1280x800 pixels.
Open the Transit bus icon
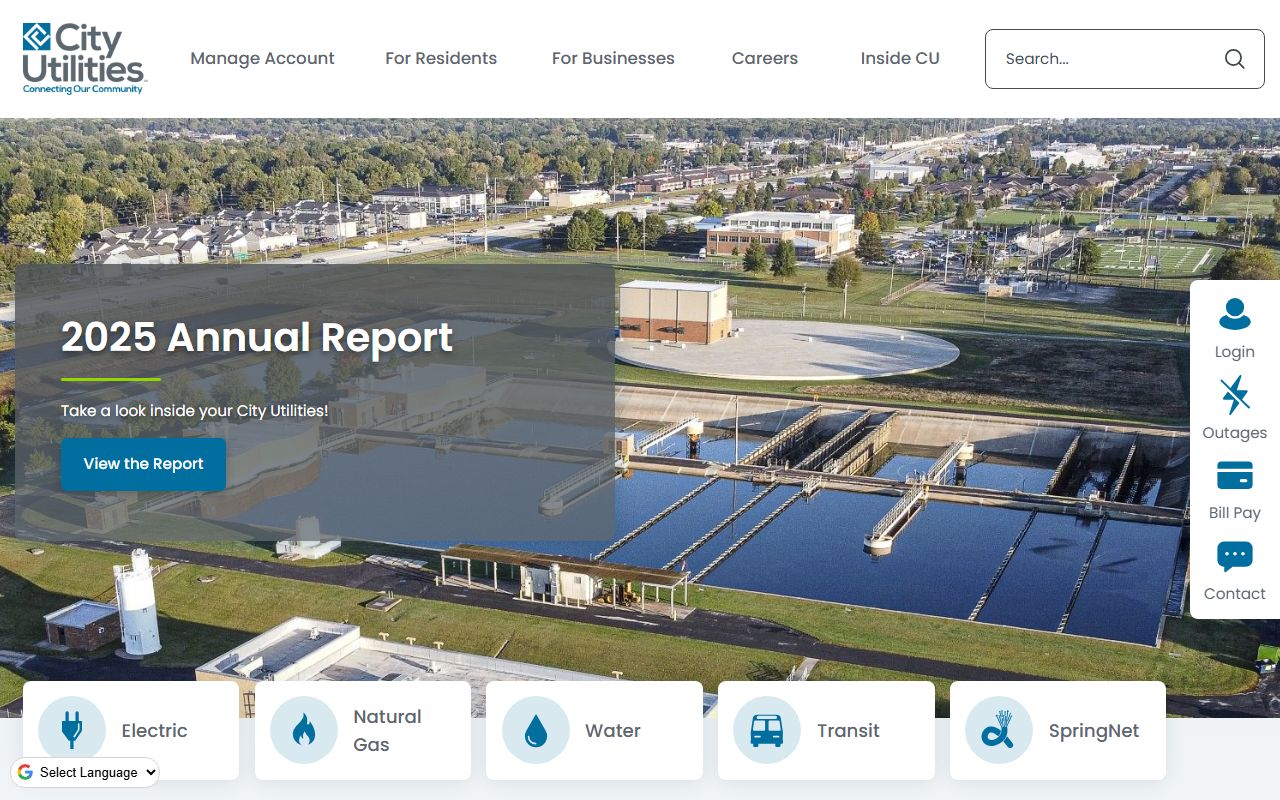click(x=766, y=730)
